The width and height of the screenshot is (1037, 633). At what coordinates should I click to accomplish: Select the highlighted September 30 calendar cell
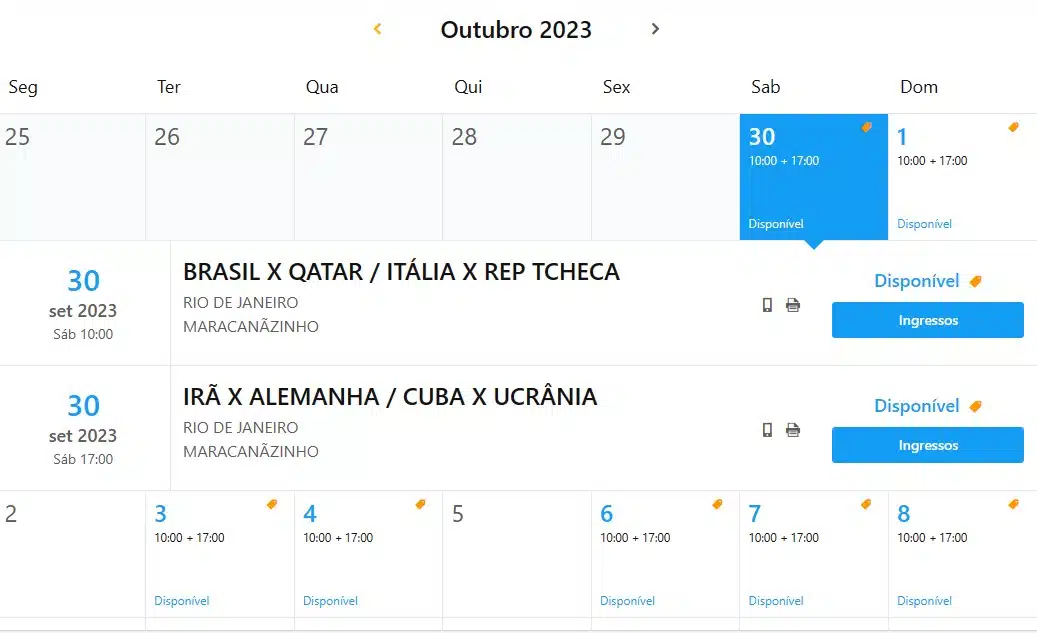coord(813,175)
